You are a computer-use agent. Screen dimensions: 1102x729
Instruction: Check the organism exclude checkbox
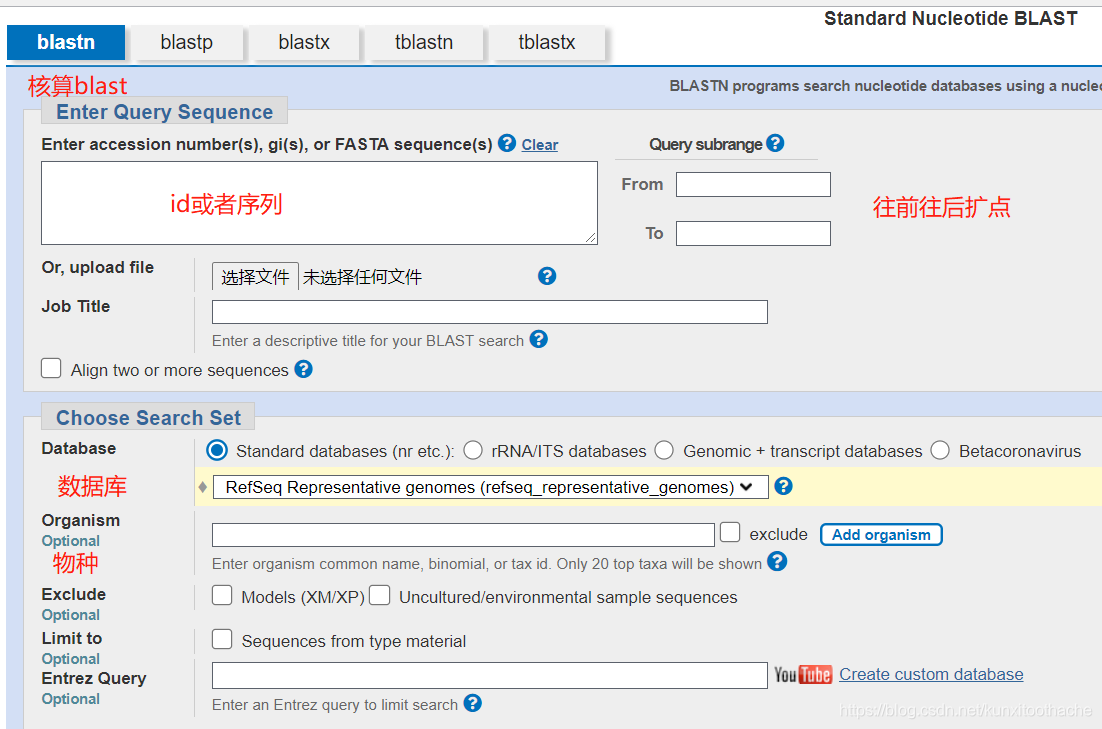pos(730,532)
